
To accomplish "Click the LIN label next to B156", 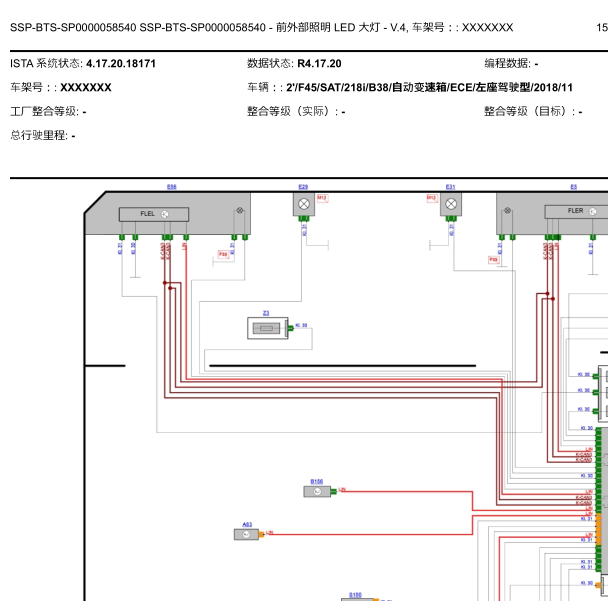I will click(342, 490).
